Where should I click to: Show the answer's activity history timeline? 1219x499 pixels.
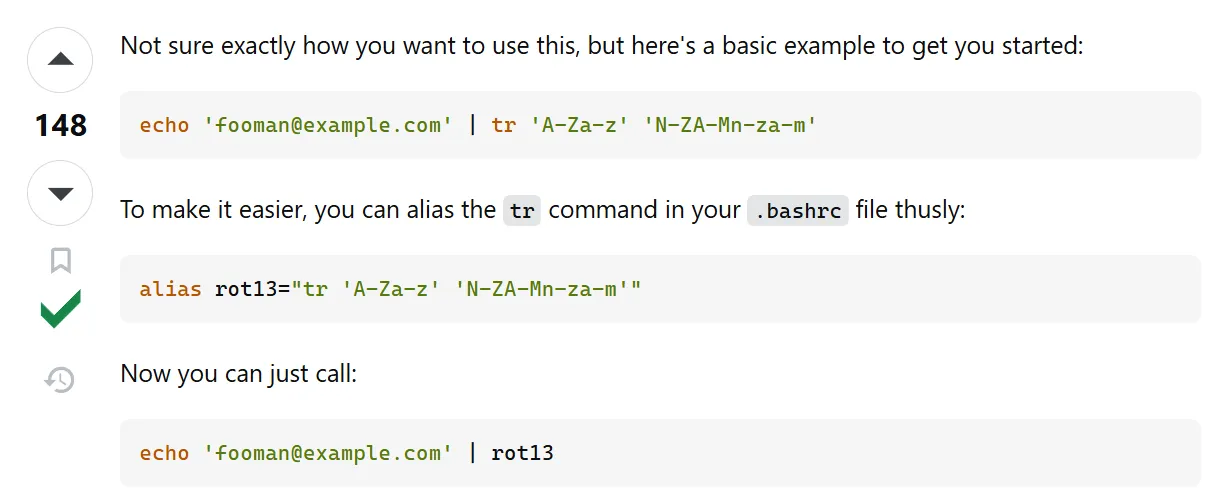[x=60, y=379]
